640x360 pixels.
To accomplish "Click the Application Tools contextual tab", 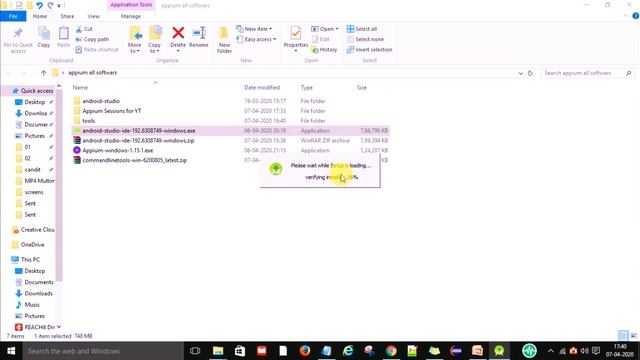I will 131,5.
